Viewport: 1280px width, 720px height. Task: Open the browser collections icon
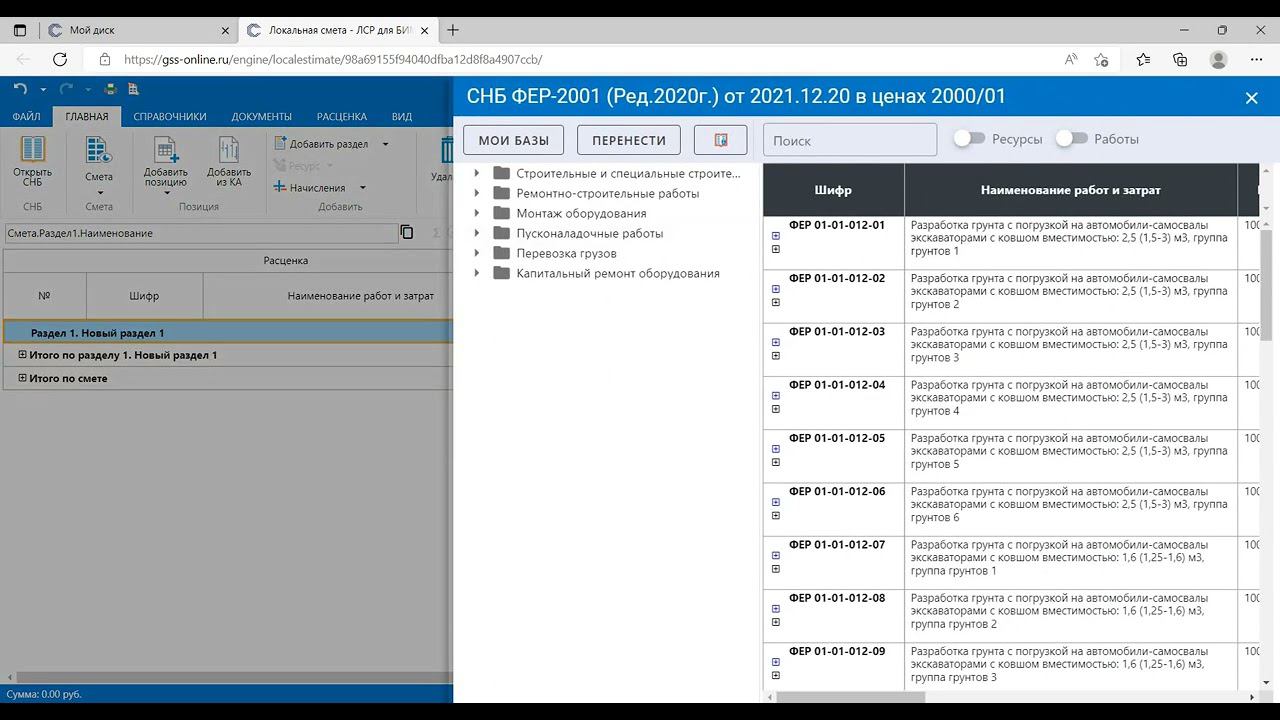tap(1180, 59)
